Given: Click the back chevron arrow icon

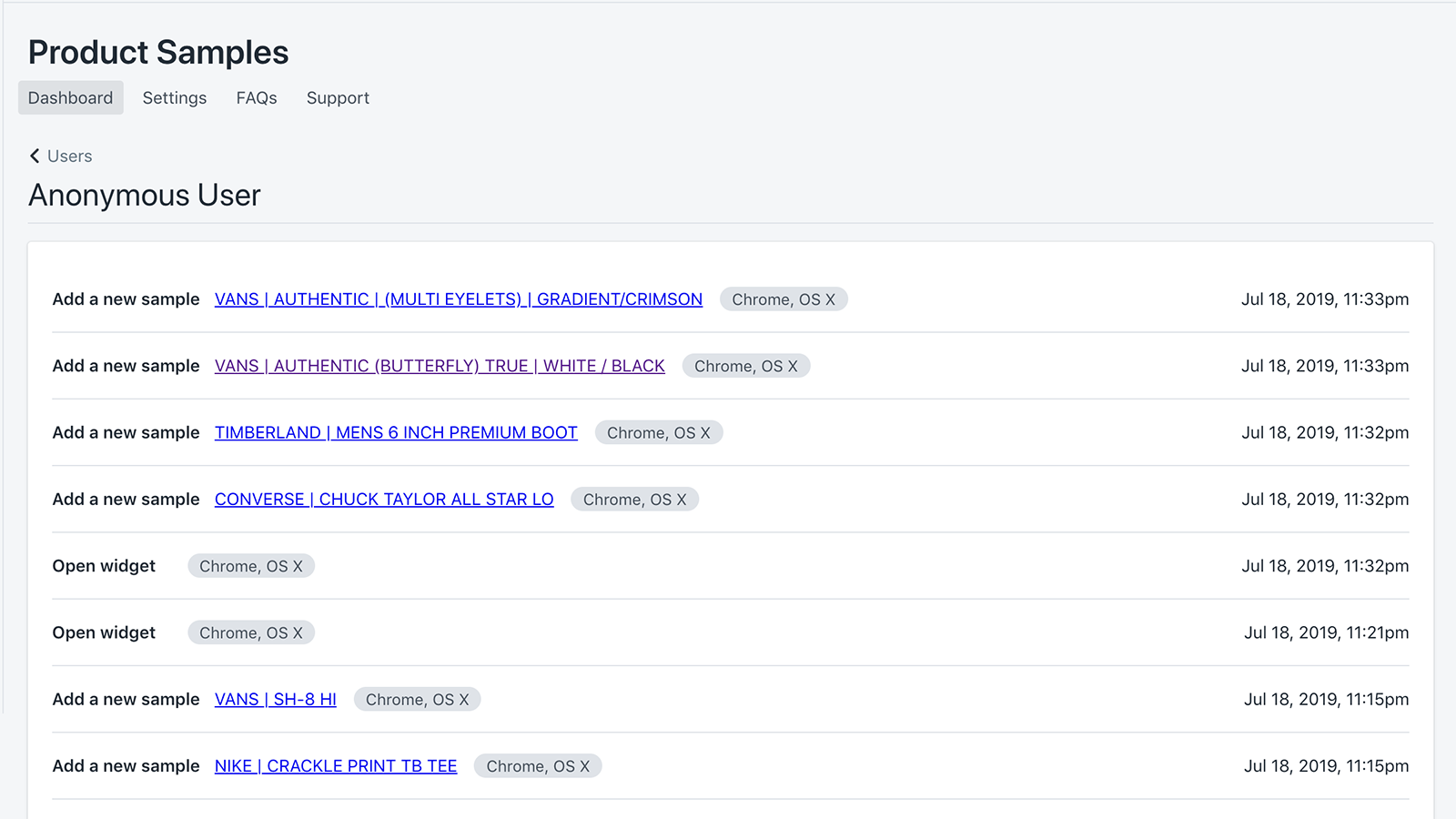Looking at the screenshot, I should (x=35, y=156).
